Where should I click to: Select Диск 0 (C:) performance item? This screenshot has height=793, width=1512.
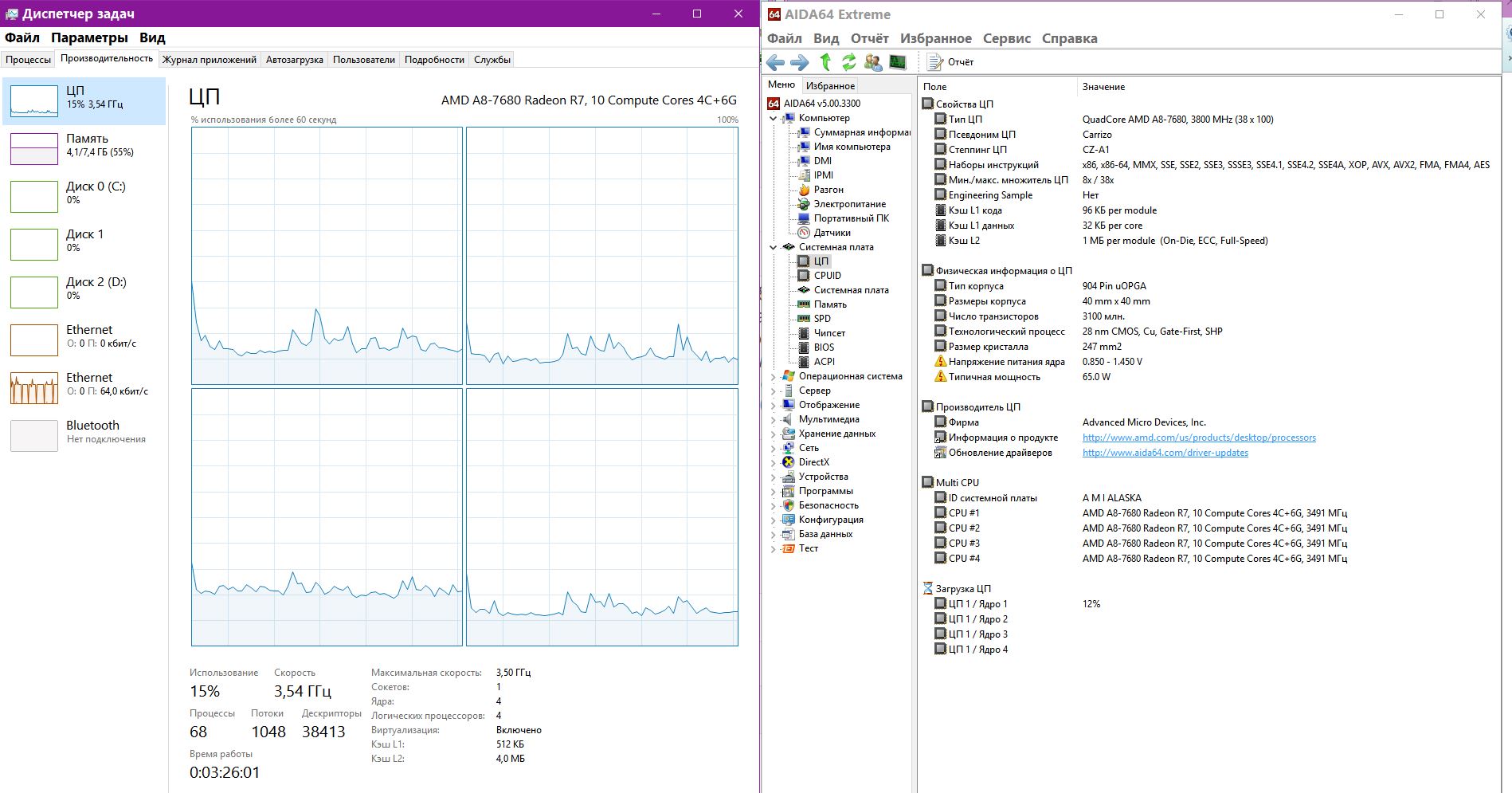point(84,196)
